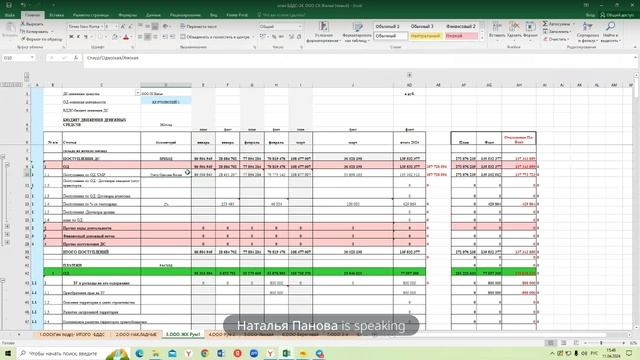
Task: Switch to the Рецензирование ribbon tab
Action: [185, 15]
